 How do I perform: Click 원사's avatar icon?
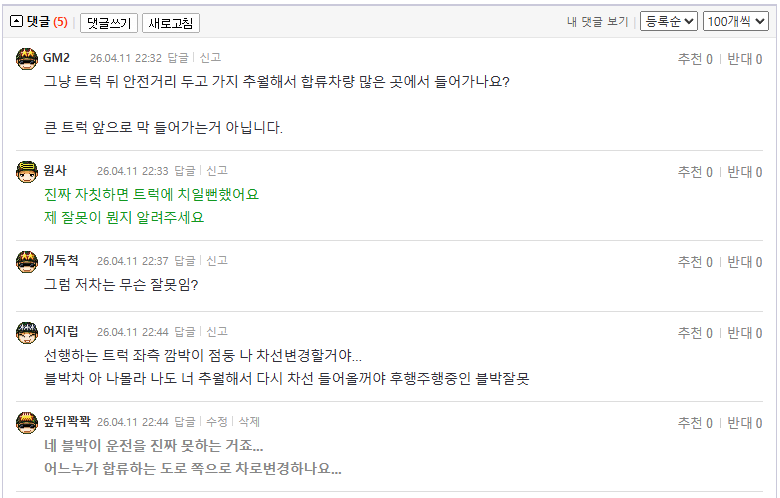click(x=27, y=172)
